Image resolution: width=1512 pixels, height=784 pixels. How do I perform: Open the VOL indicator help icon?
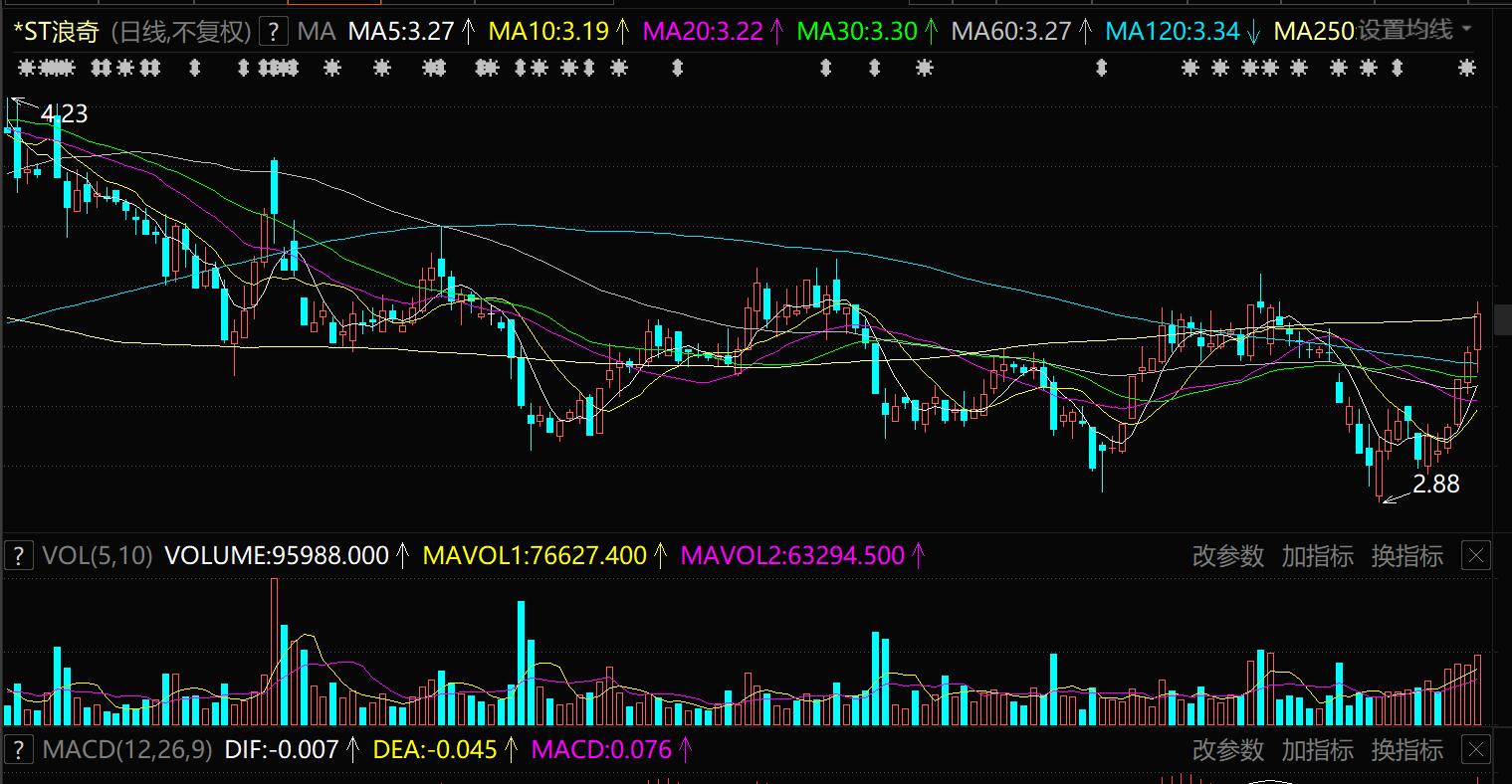(x=17, y=555)
